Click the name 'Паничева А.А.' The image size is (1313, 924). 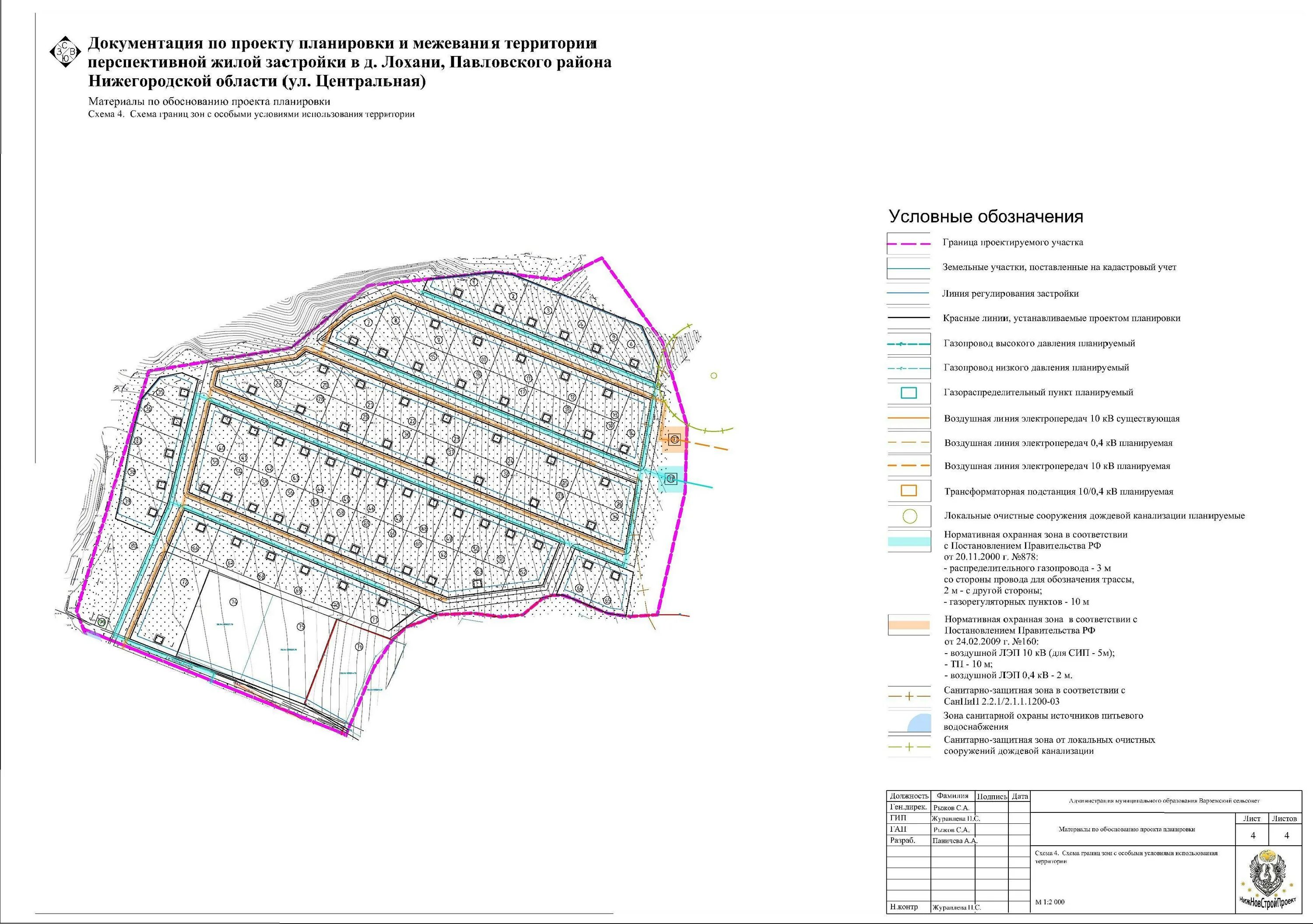(x=955, y=841)
